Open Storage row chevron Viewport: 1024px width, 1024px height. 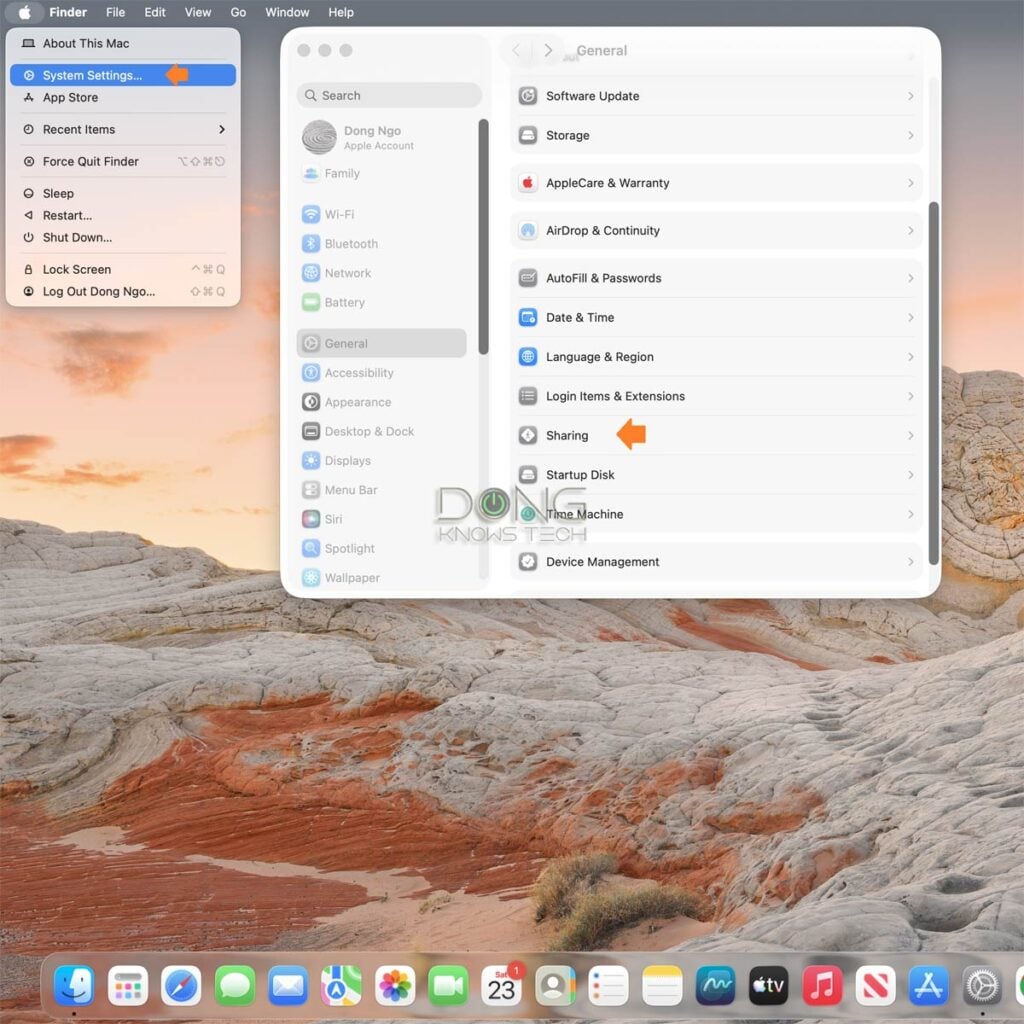910,135
